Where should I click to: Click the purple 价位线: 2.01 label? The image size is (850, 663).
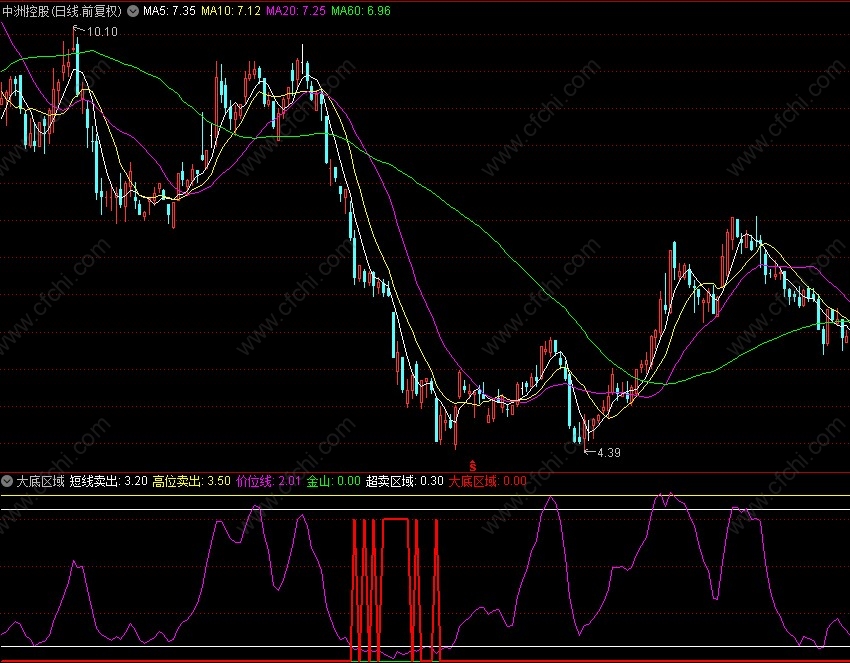(x=268, y=481)
